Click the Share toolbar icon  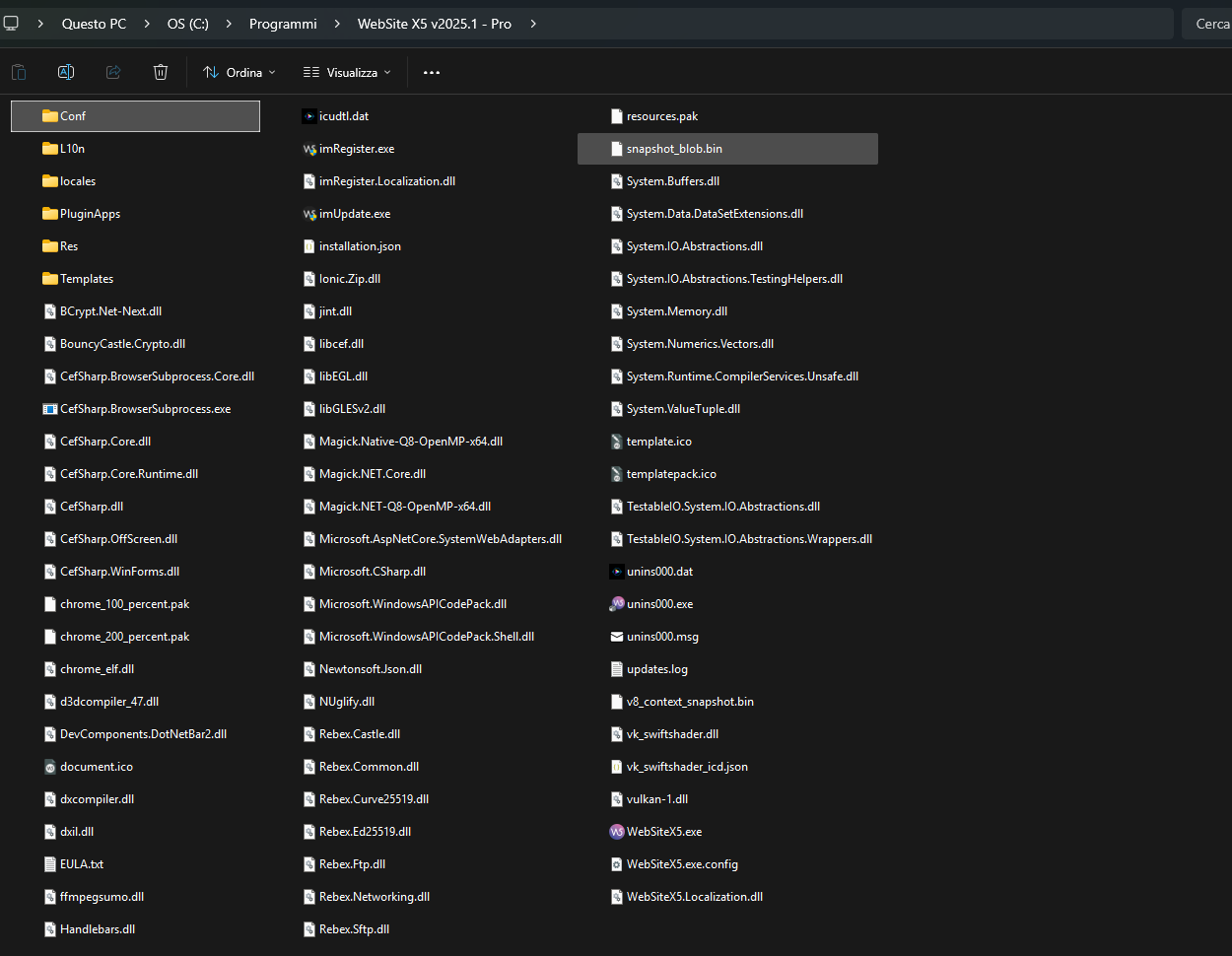click(113, 72)
